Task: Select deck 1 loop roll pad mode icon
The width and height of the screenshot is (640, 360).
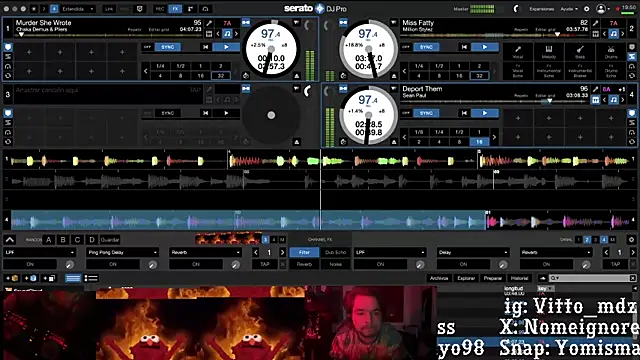Action: tap(8, 76)
